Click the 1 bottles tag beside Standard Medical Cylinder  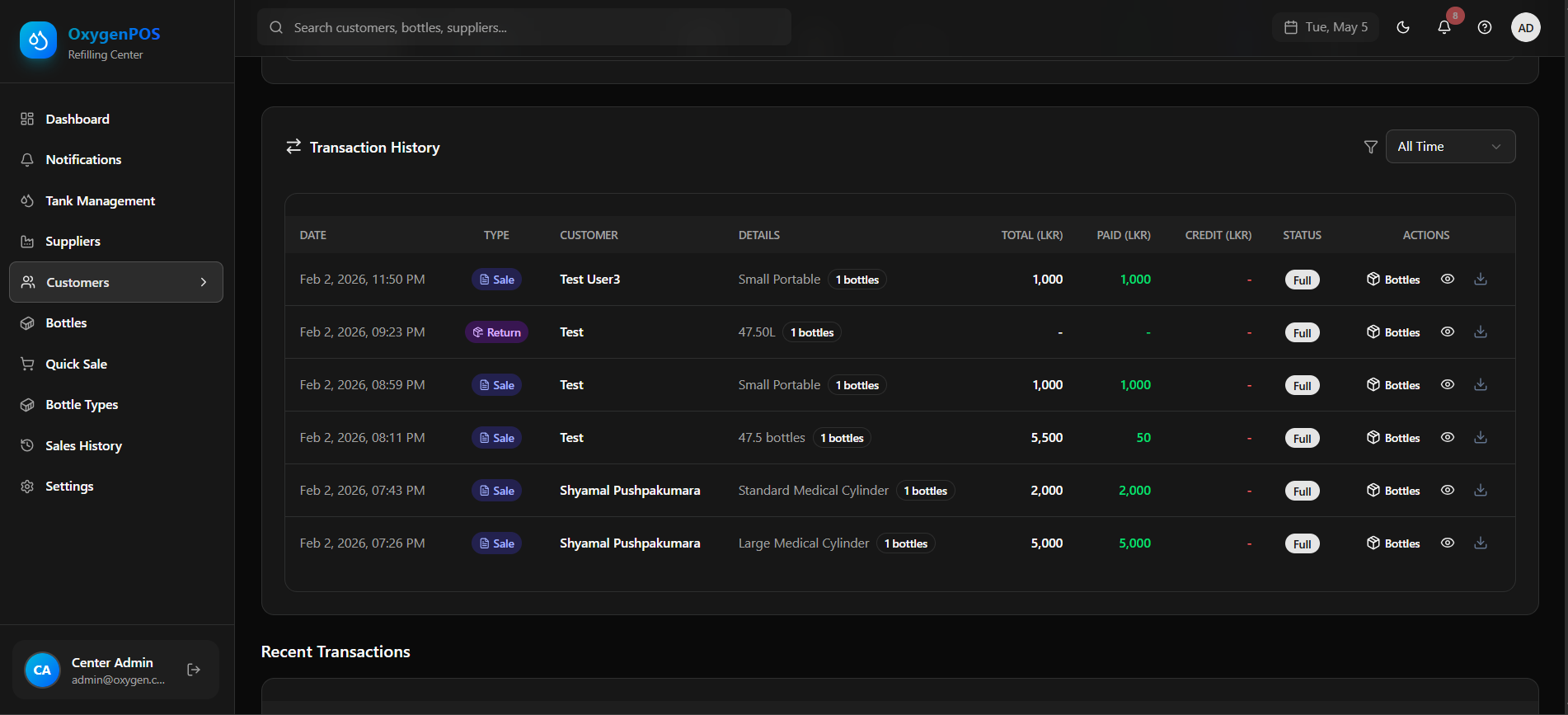pos(925,491)
